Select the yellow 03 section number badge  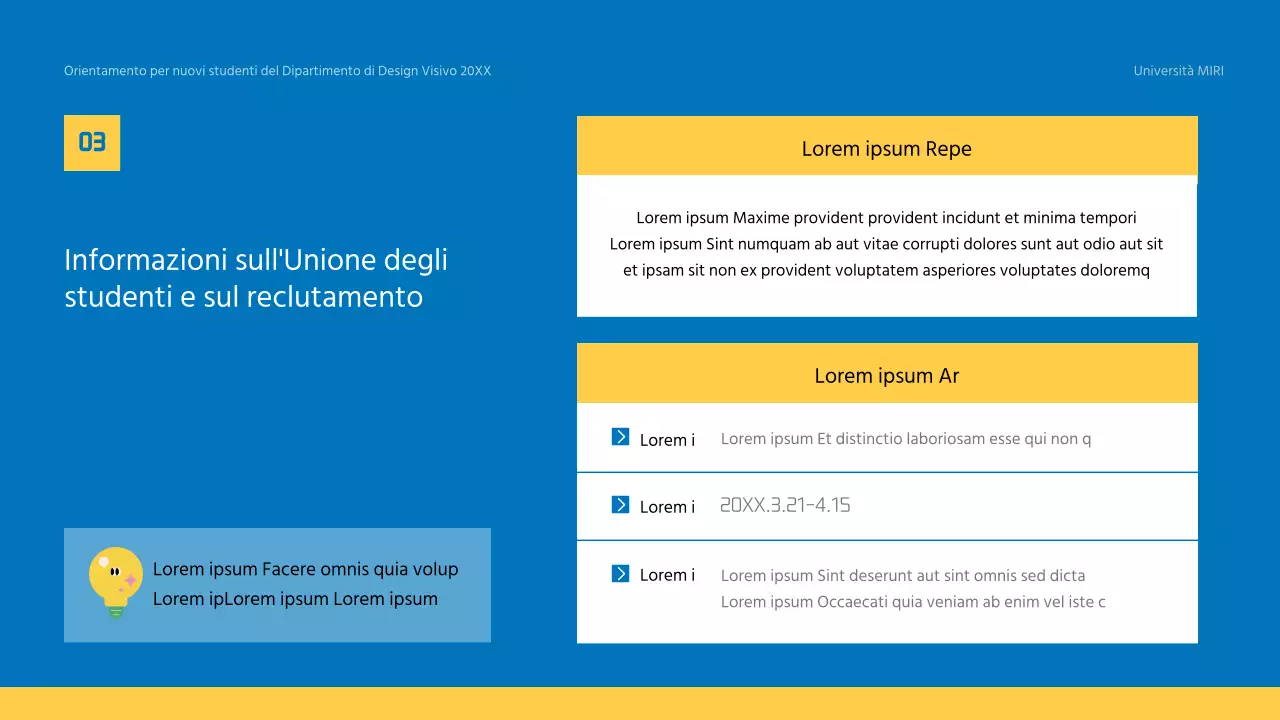click(x=92, y=142)
